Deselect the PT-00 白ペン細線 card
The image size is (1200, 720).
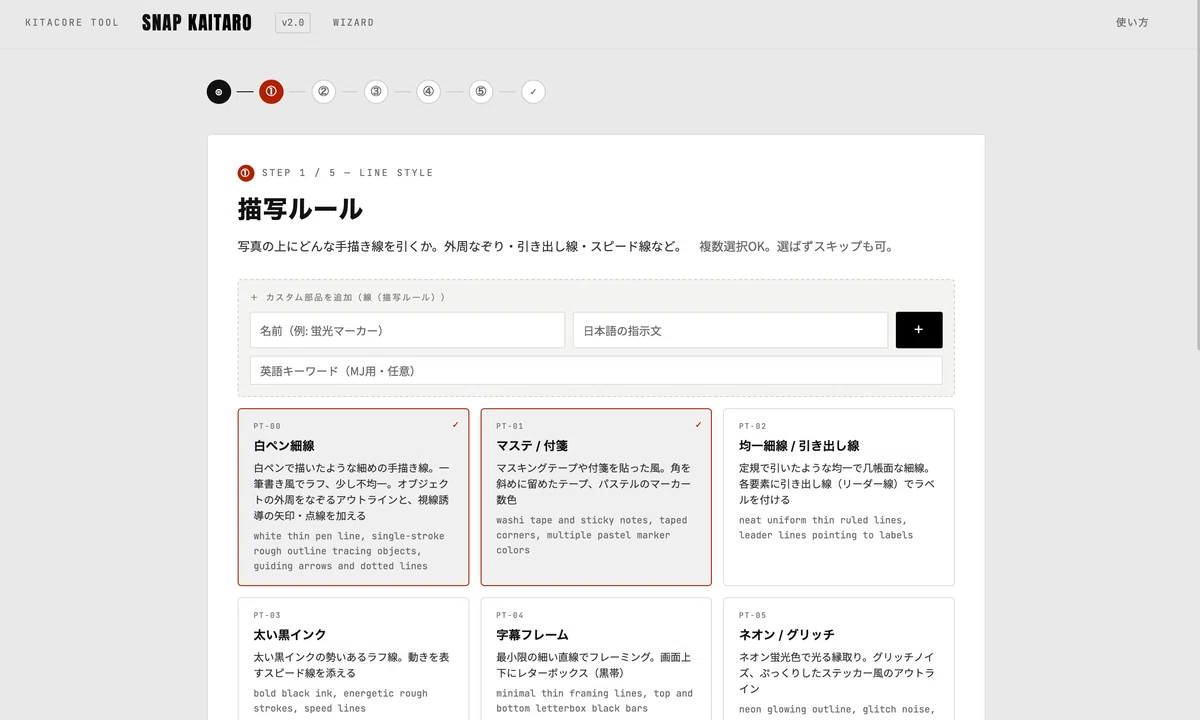click(353, 497)
